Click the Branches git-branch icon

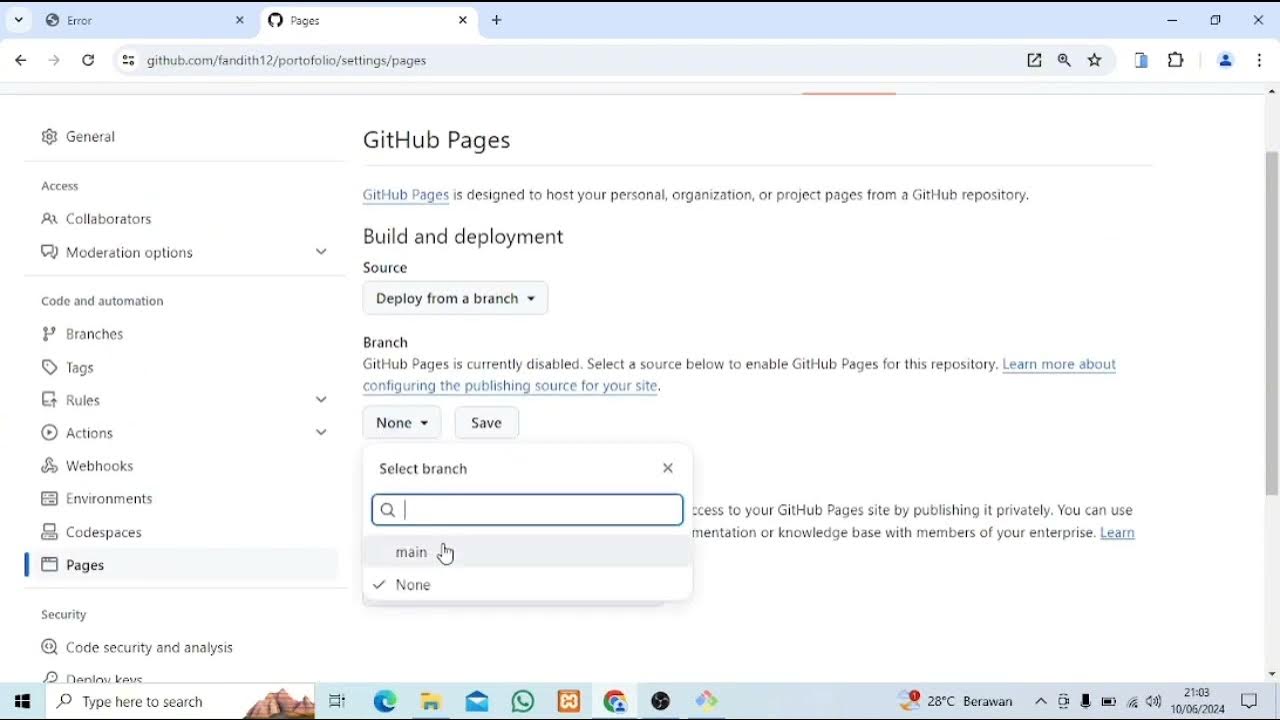[49, 334]
